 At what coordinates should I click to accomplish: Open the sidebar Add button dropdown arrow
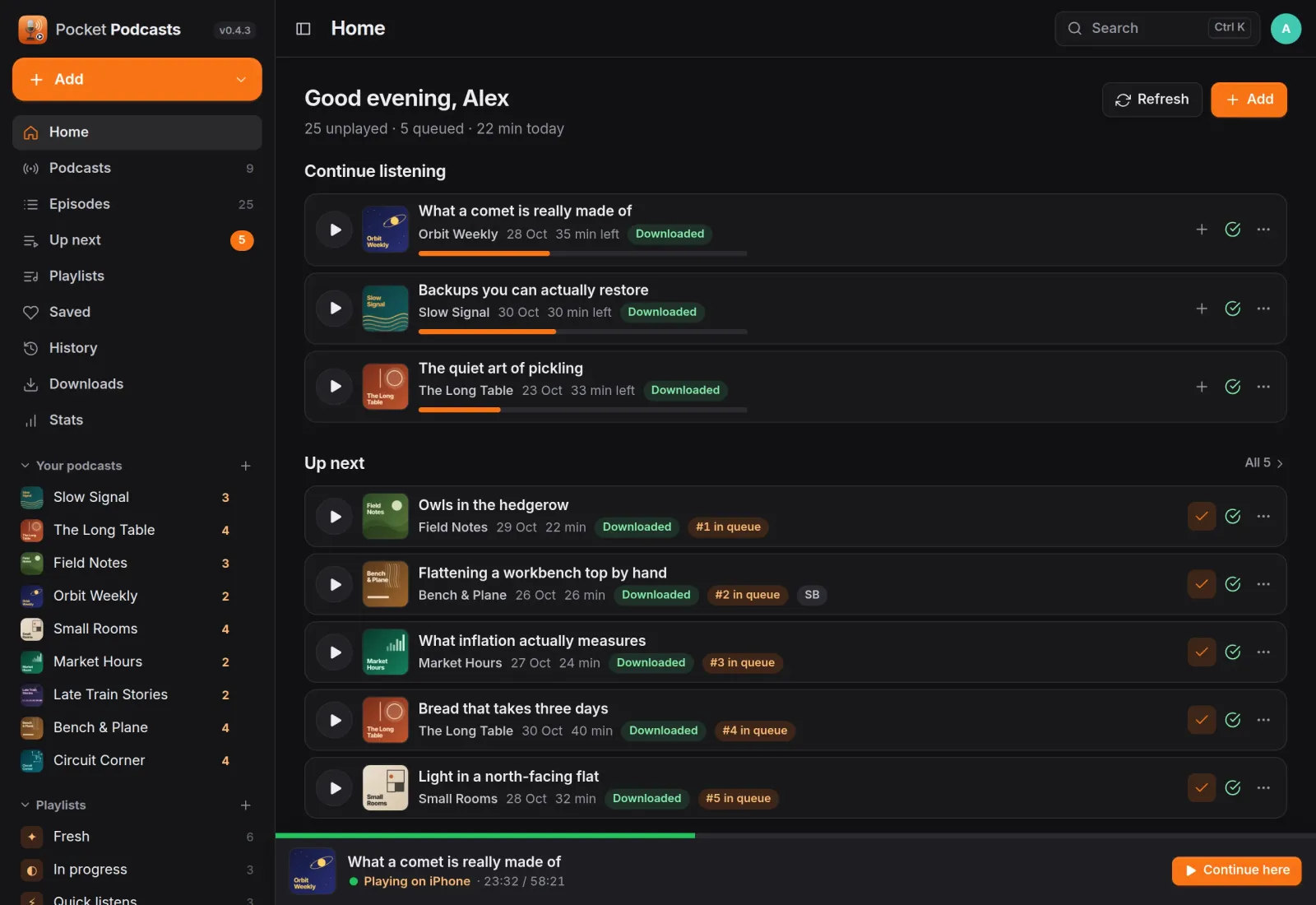(x=241, y=80)
